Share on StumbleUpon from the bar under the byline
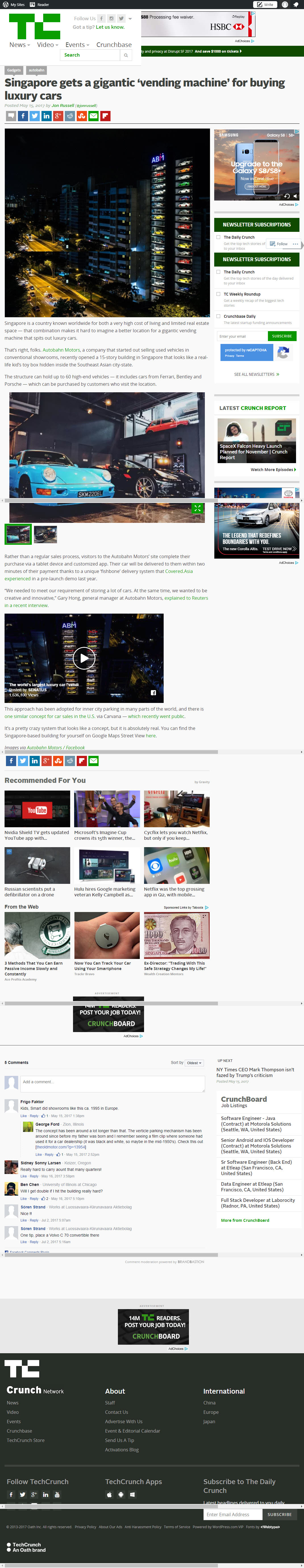 tap(82, 116)
